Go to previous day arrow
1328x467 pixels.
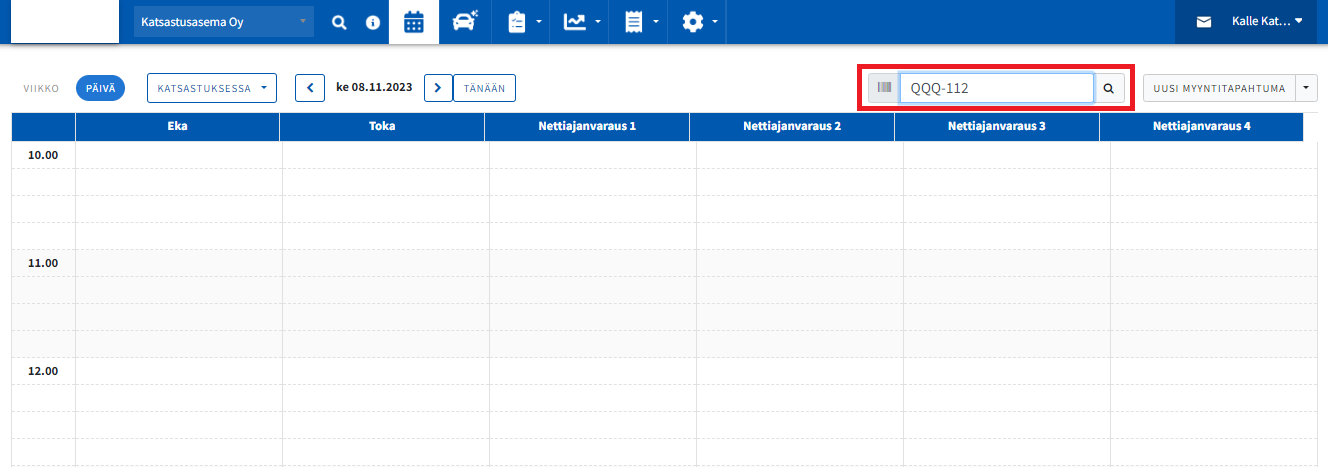[310, 88]
